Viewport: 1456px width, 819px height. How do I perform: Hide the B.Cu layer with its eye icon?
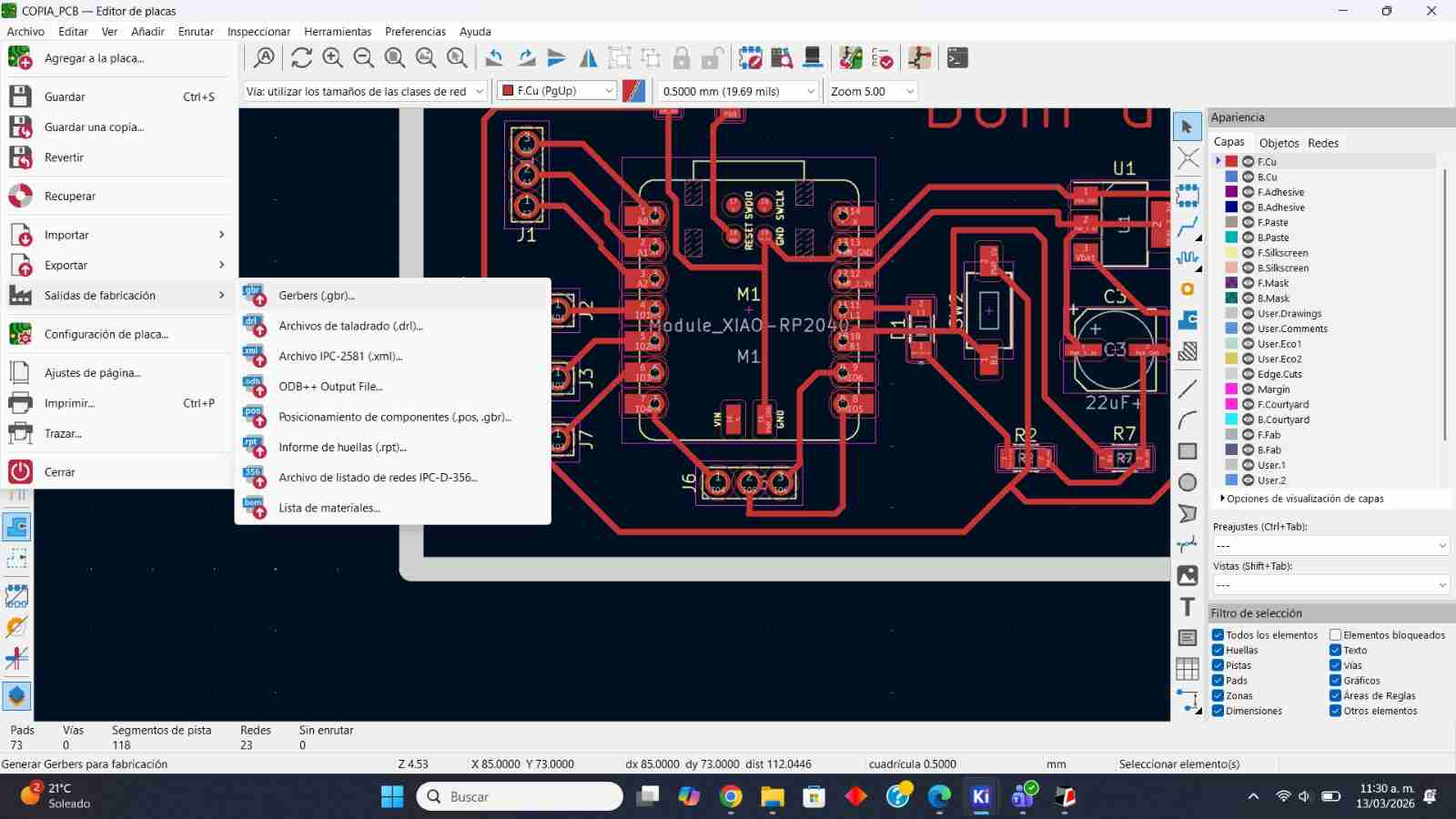pyautogui.click(x=1248, y=177)
